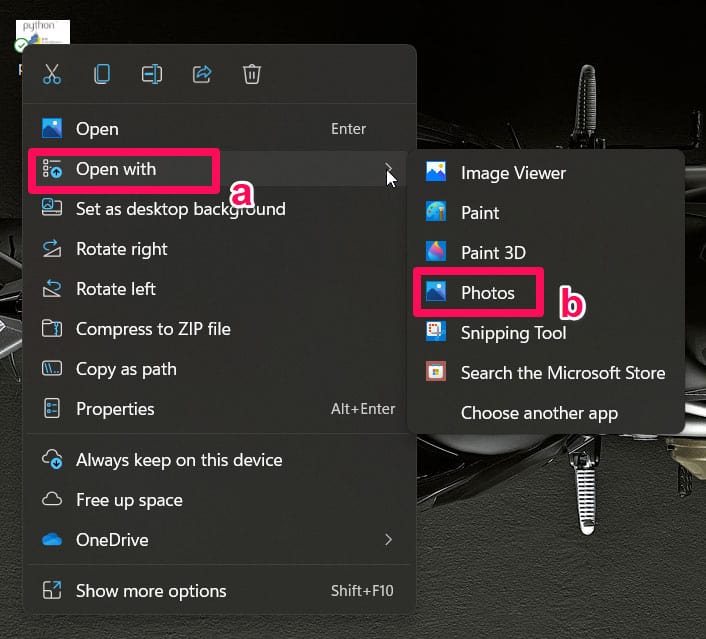The image size is (706, 639).
Task: Choose Compress to ZIP file
Action: (x=219, y=329)
